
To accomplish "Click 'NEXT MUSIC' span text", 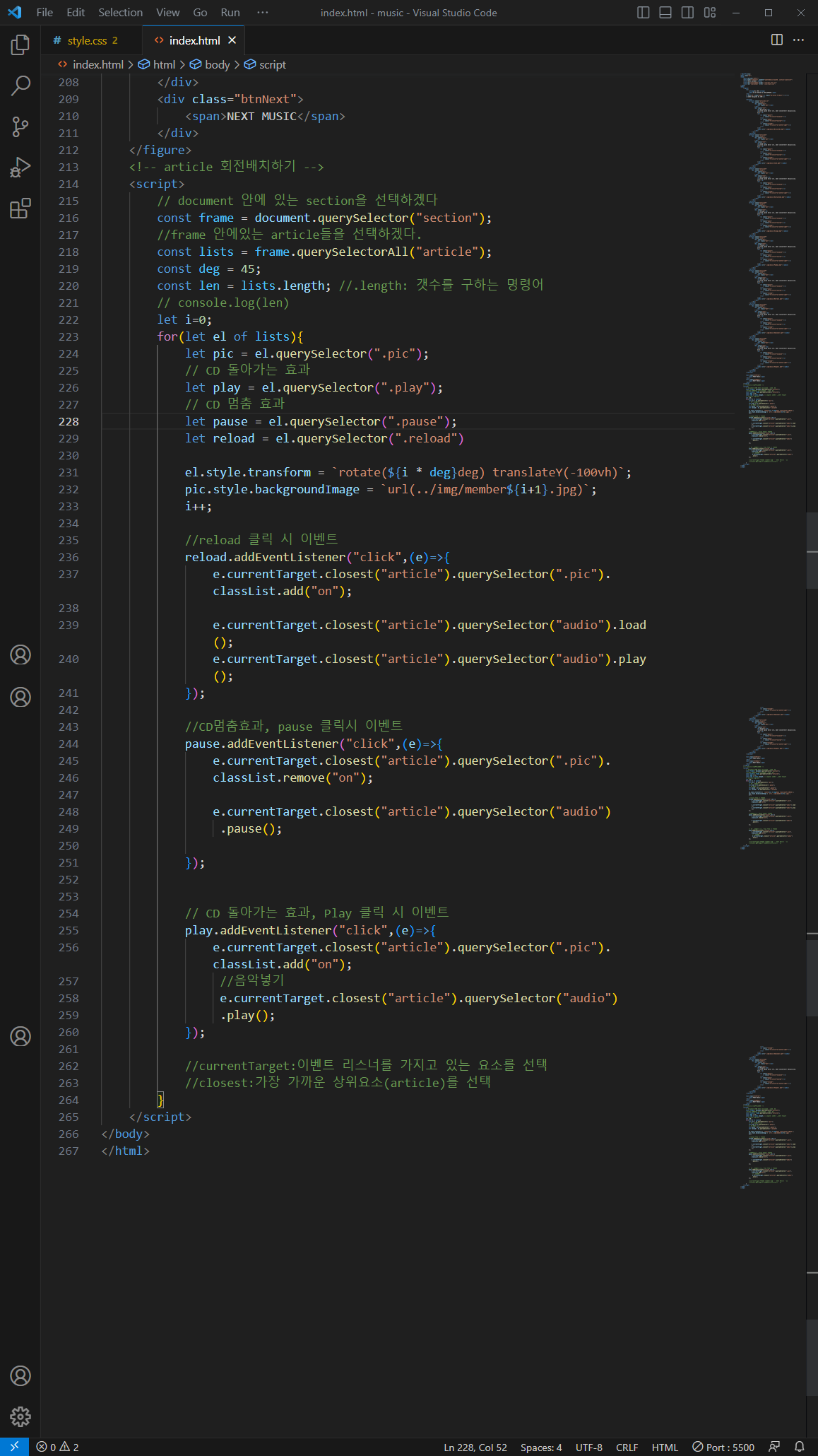I will pos(261,116).
